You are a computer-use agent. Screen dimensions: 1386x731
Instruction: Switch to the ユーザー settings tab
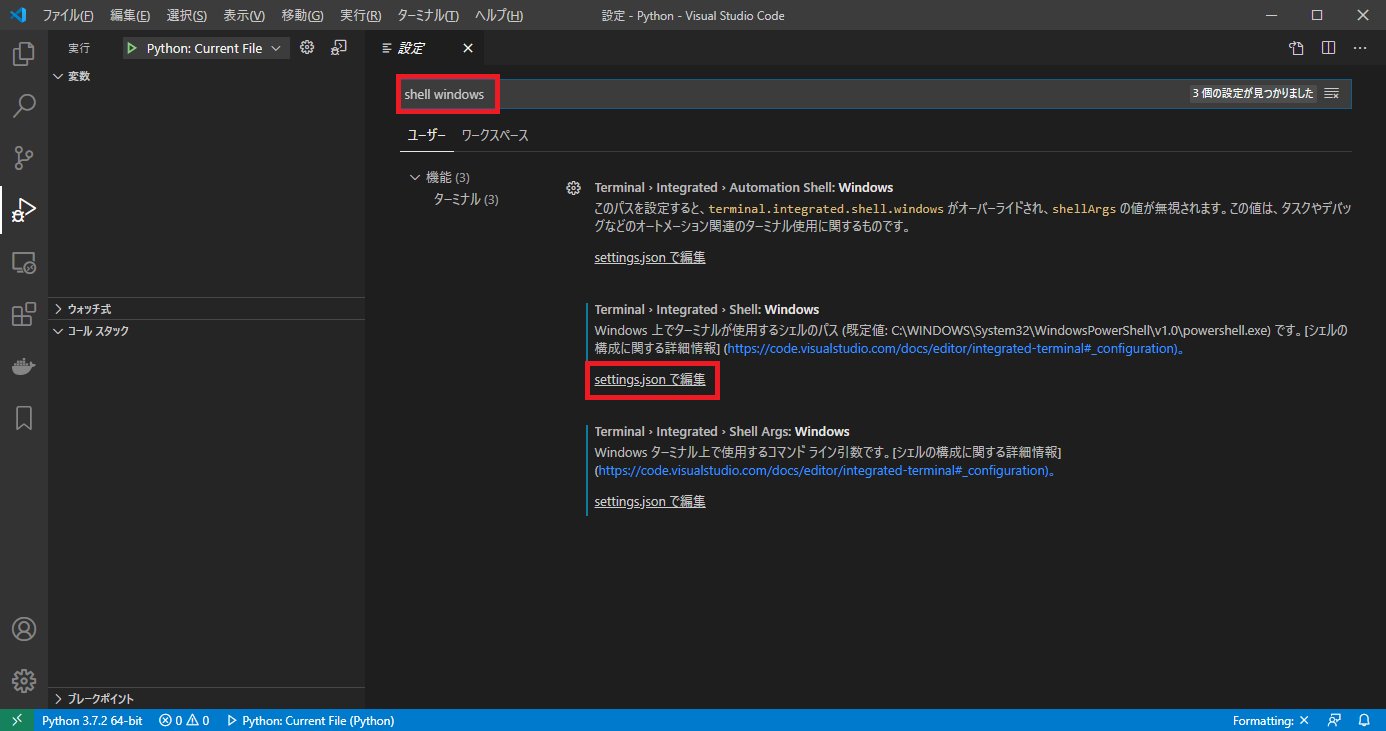click(x=427, y=135)
